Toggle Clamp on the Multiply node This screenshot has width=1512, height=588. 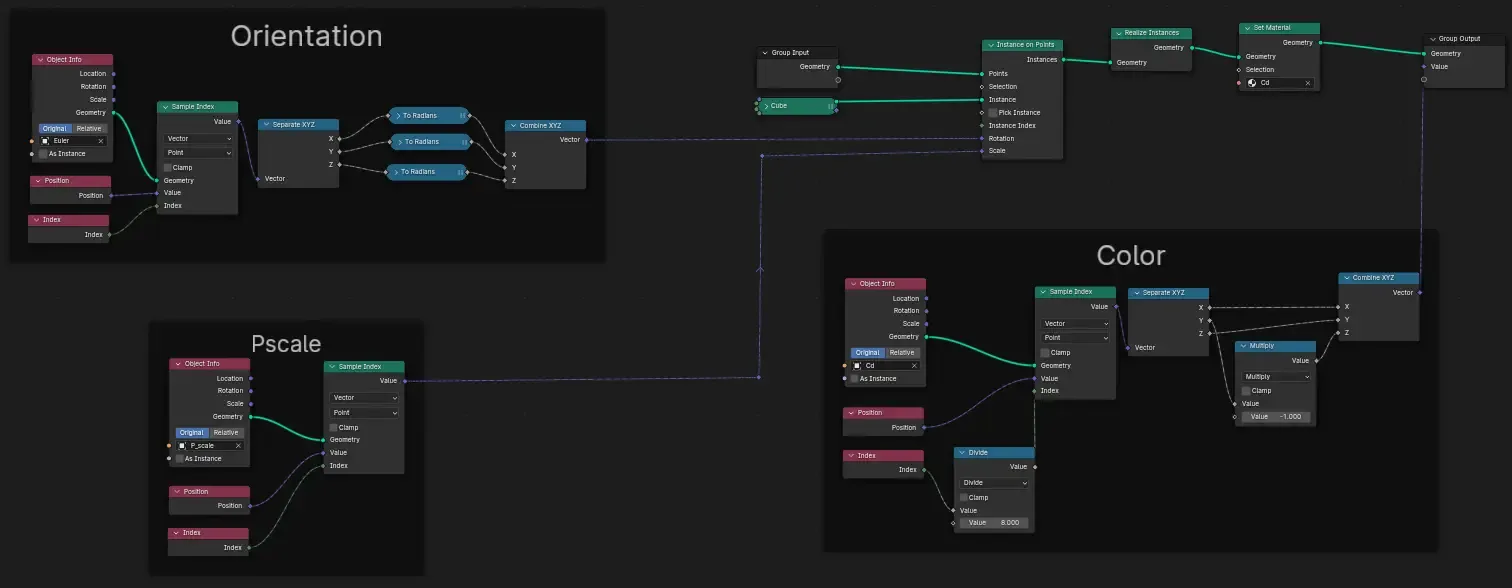pyautogui.click(x=1246, y=391)
